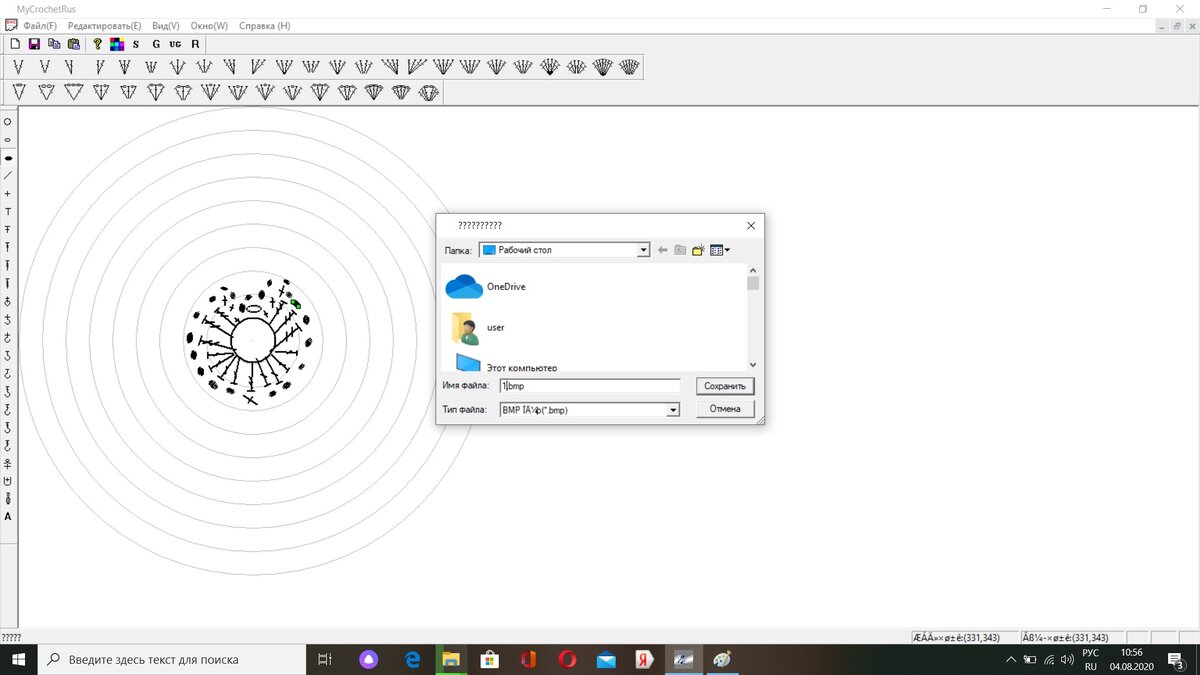Select the last fan-shaped icon in the upper stitch row
1200x675 pixels.
click(628, 67)
